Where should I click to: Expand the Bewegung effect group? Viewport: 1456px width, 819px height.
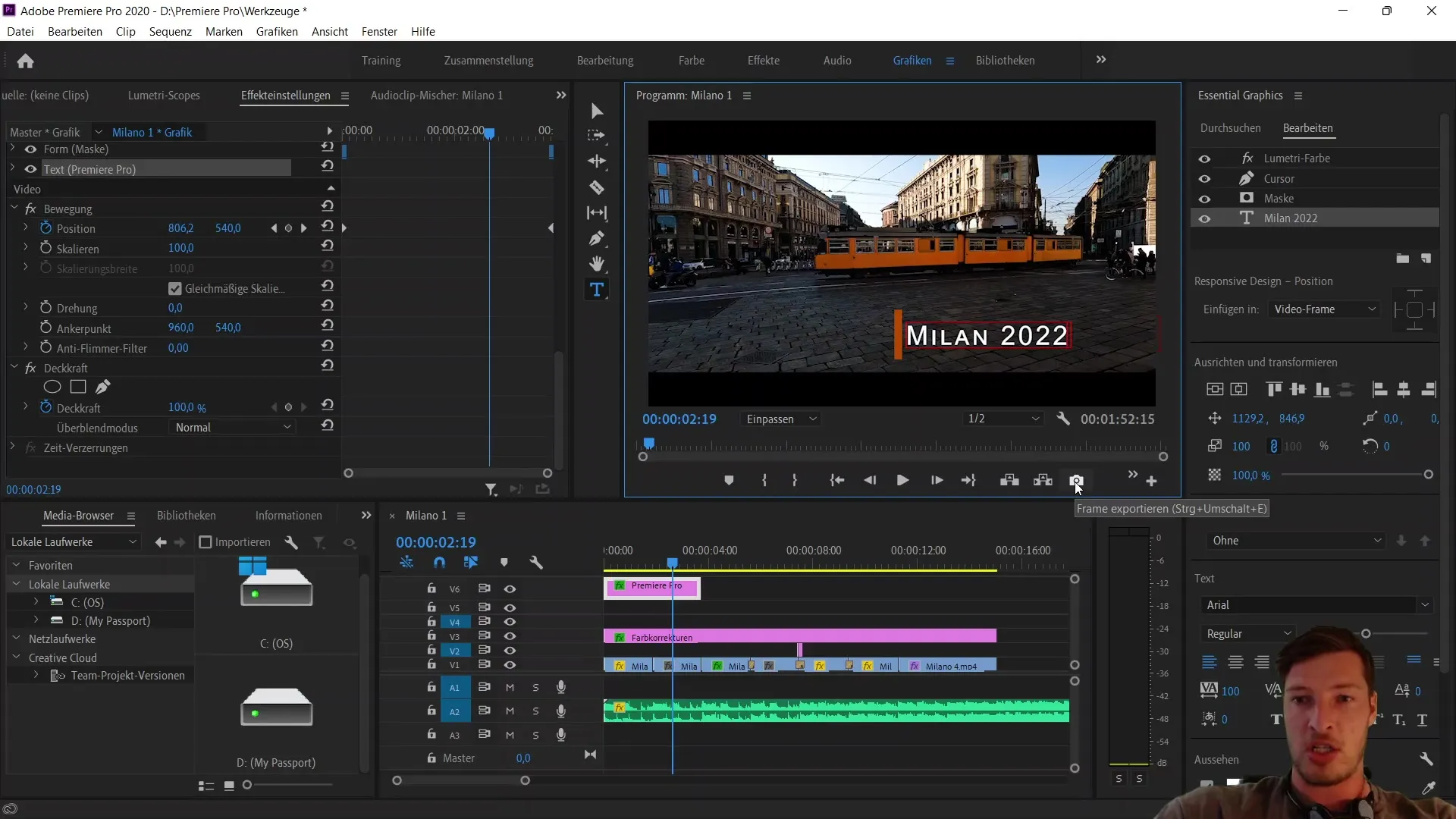coord(13,208)
